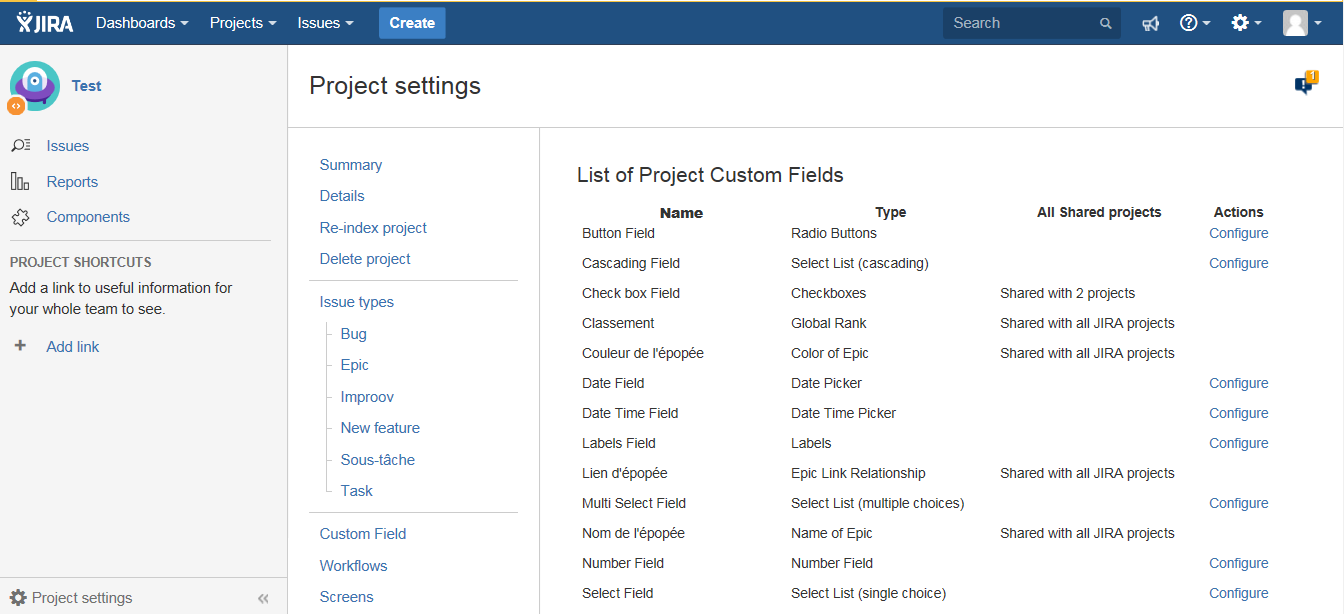Open Issue types settings
The width and height of the screenshot is (1344, 614).
[x=357, y=302]
